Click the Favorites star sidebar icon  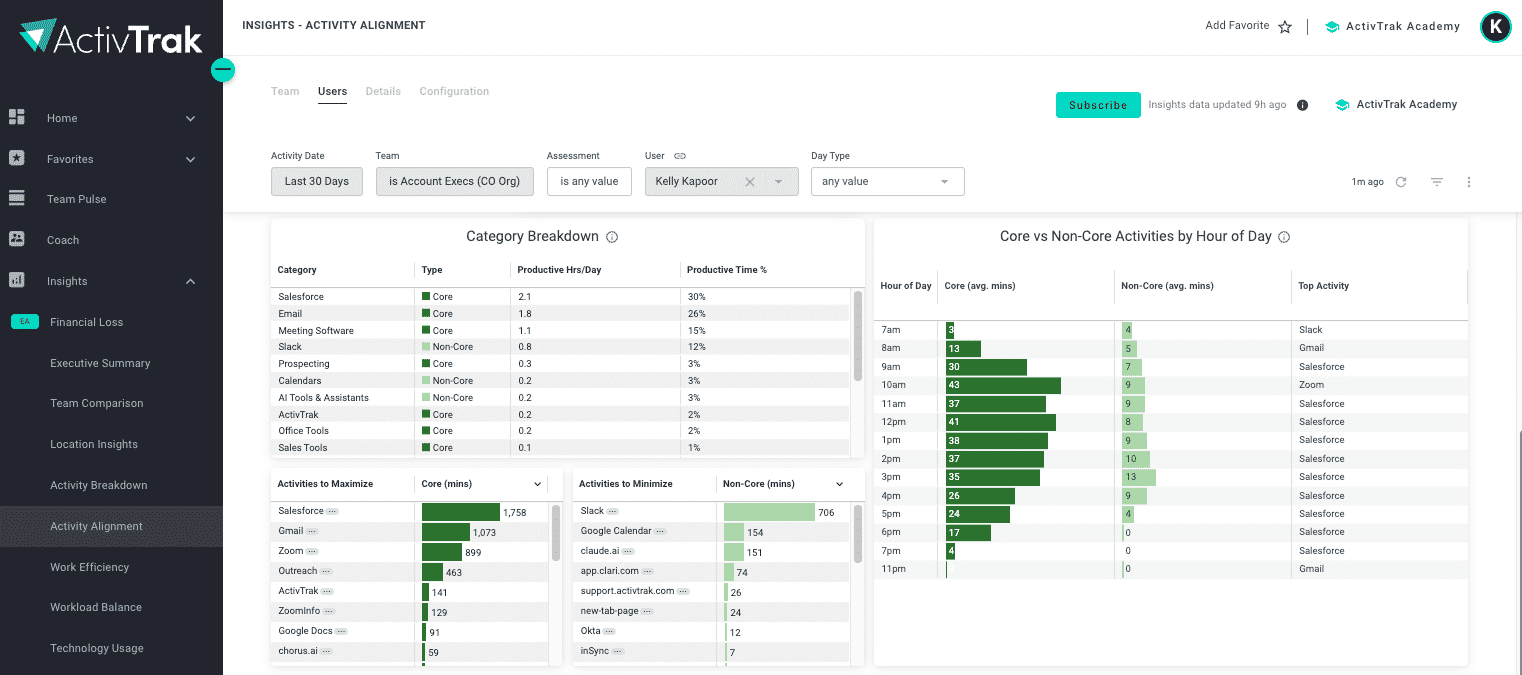click(17, 158)
